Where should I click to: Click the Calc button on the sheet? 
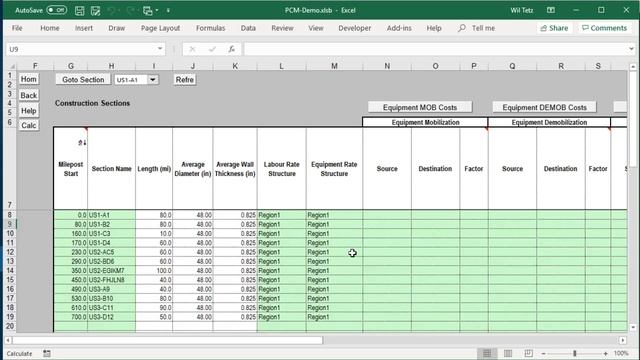click(29, 125)
